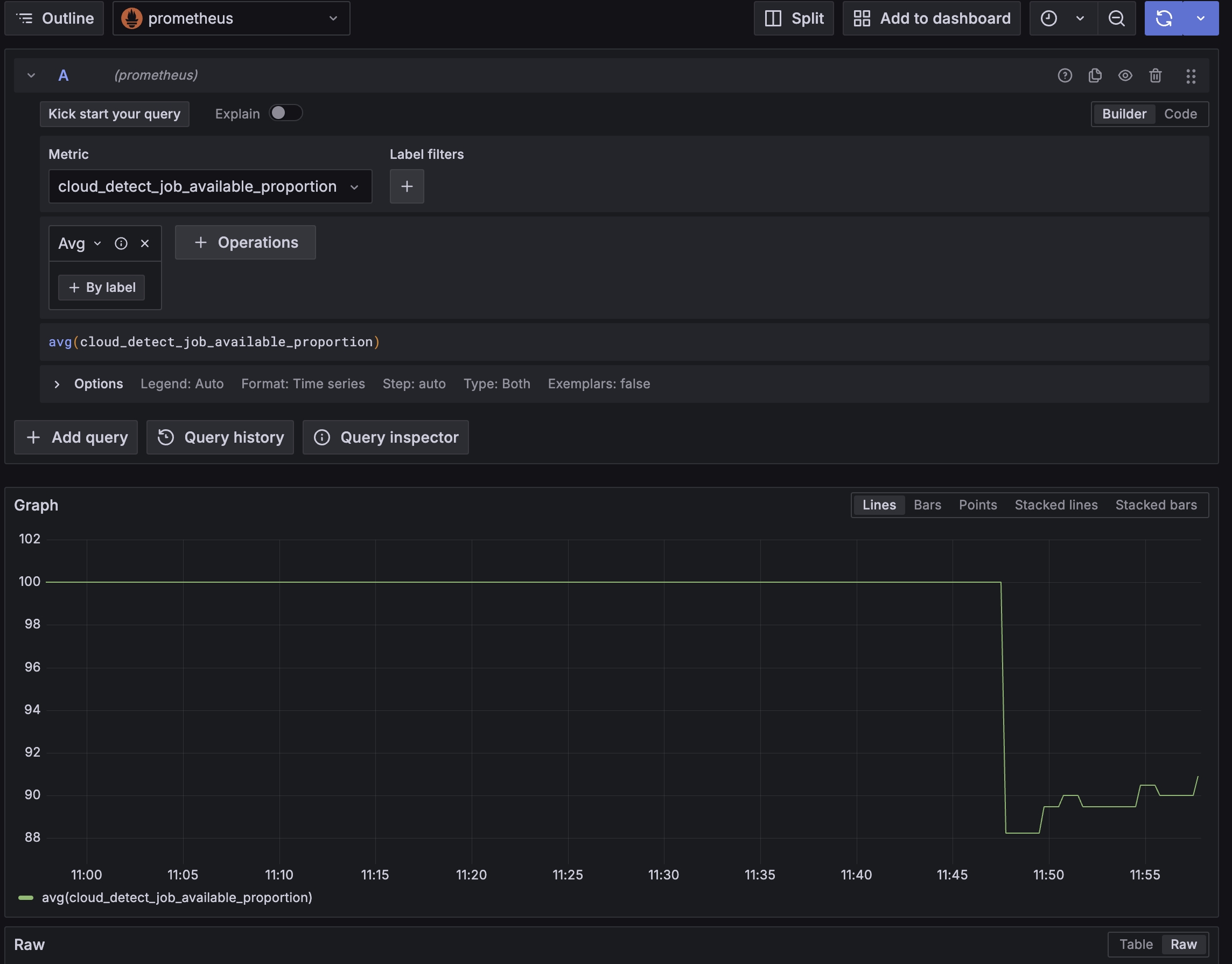Open the refresh interval dropdown arrow
The width and height of the screenshot is (1232, 964).
(x=1201, y=19)
